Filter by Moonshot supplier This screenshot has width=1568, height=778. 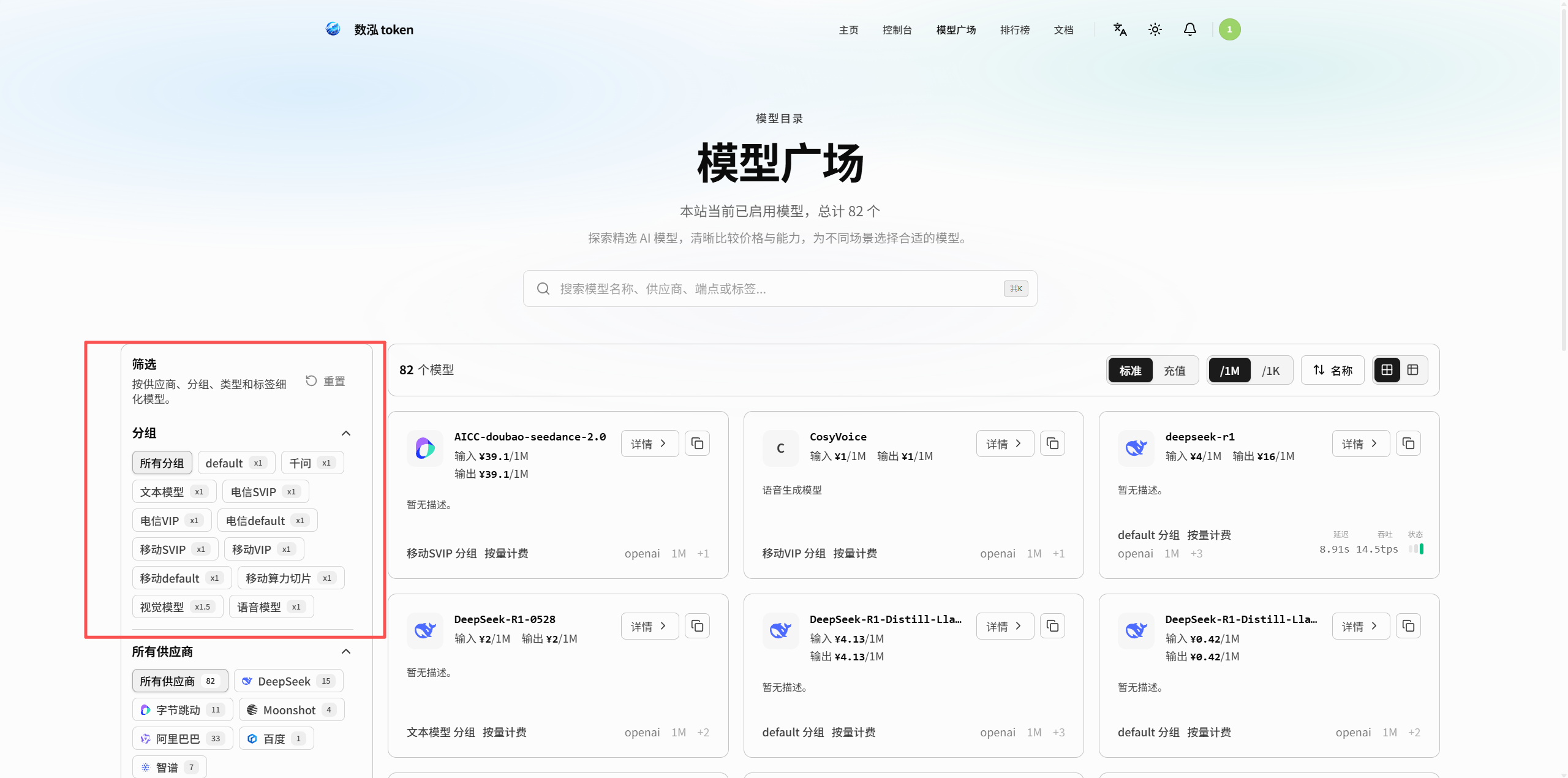click(x=292, y=710)
